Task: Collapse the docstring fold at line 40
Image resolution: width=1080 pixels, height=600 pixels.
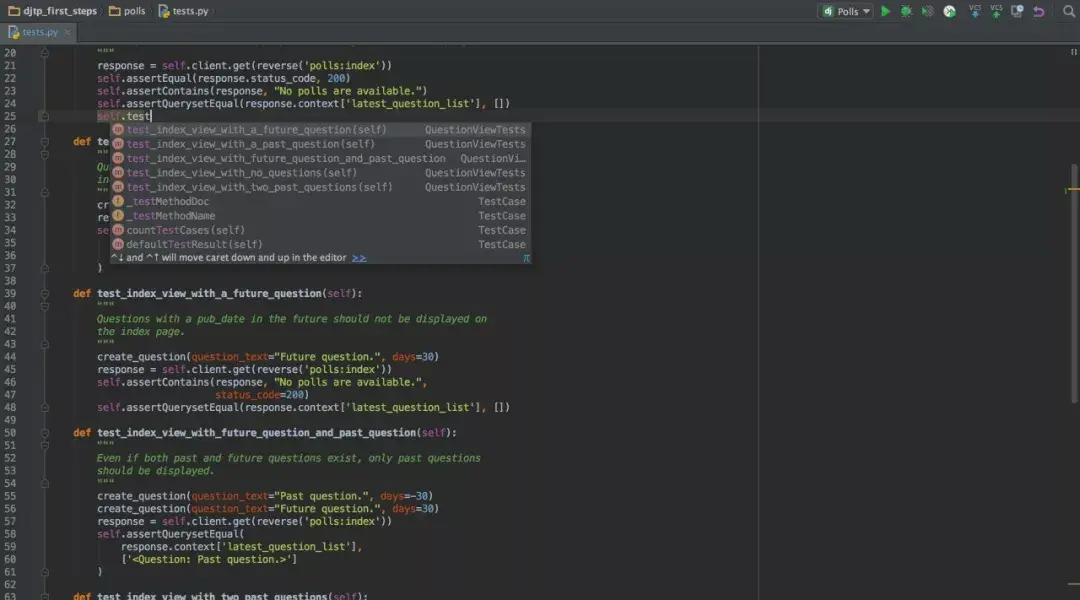Action: click(45, 306)
